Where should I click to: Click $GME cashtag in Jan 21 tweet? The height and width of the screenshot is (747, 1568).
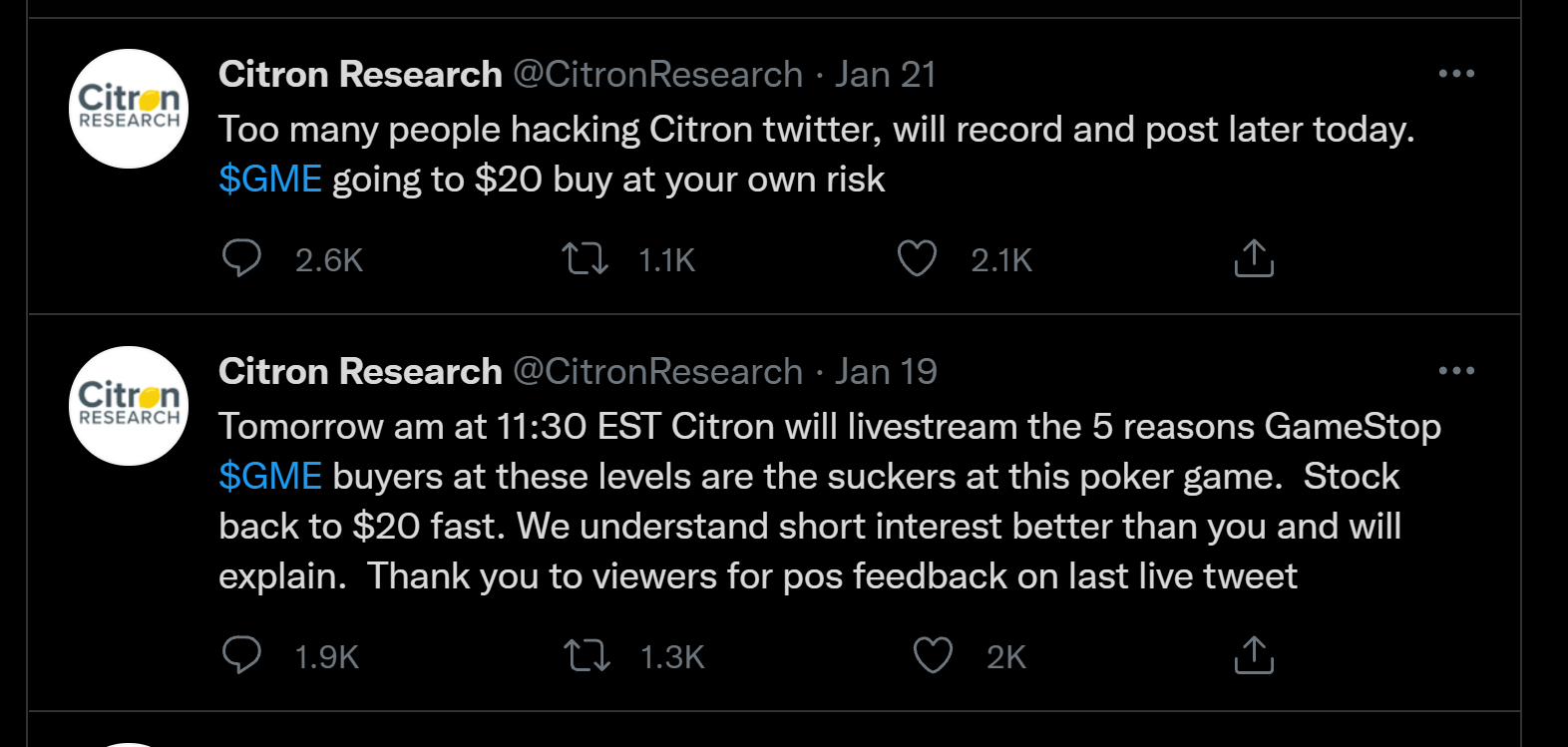[270, 180]
